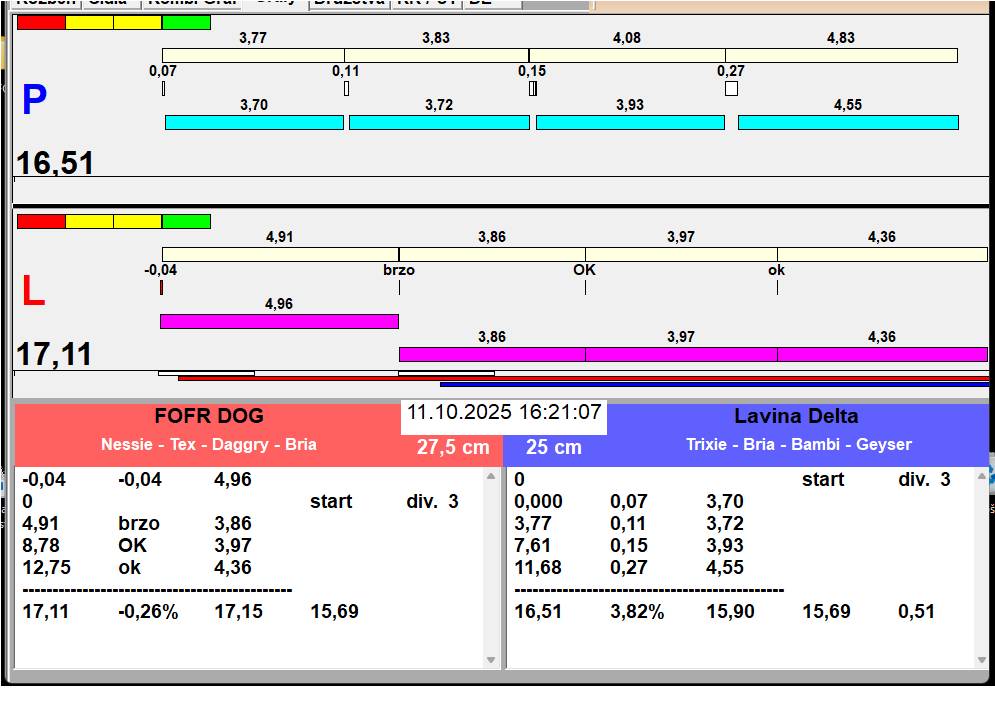Click the pass marker under 0,15
Viewport: 995px width, 716px height.
click(x=533, y=89)
